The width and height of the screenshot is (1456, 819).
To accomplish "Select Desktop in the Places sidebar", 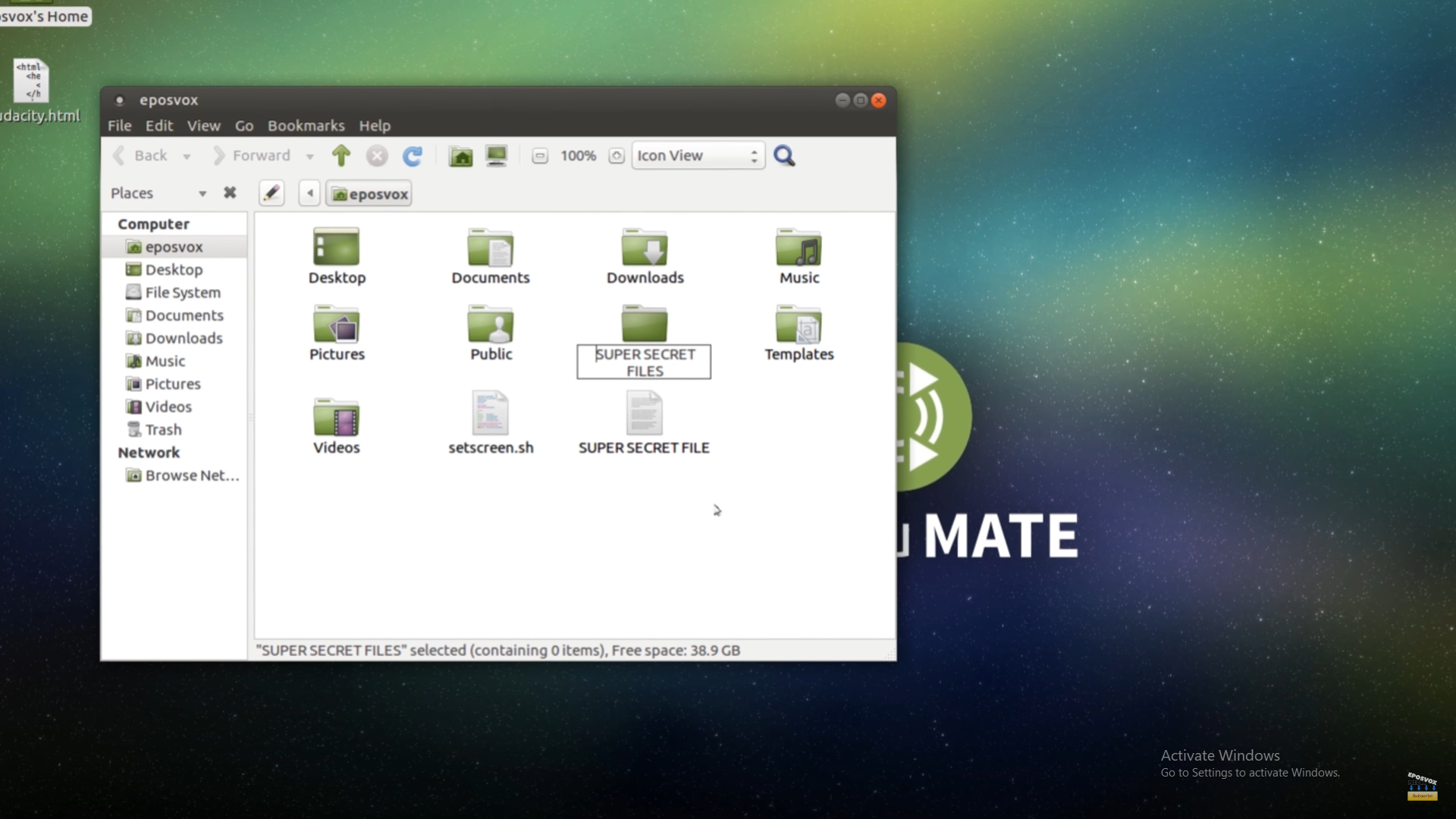I will pyautogui.click(x=174, y=270).
